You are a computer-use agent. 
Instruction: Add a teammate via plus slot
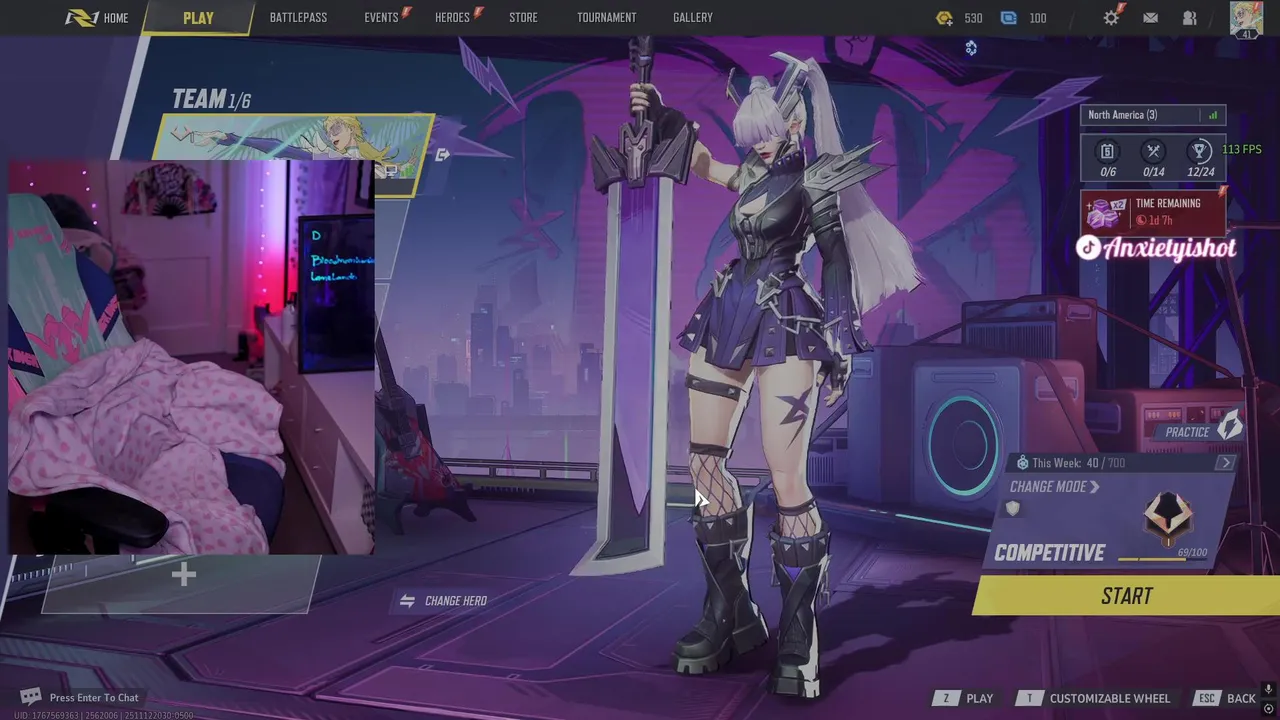183,575
